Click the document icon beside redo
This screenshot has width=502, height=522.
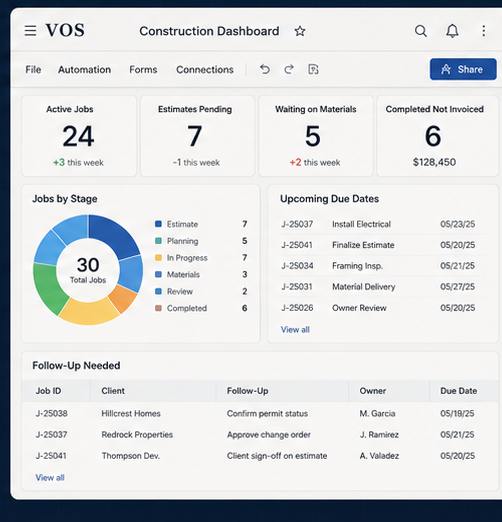(313, 69)
